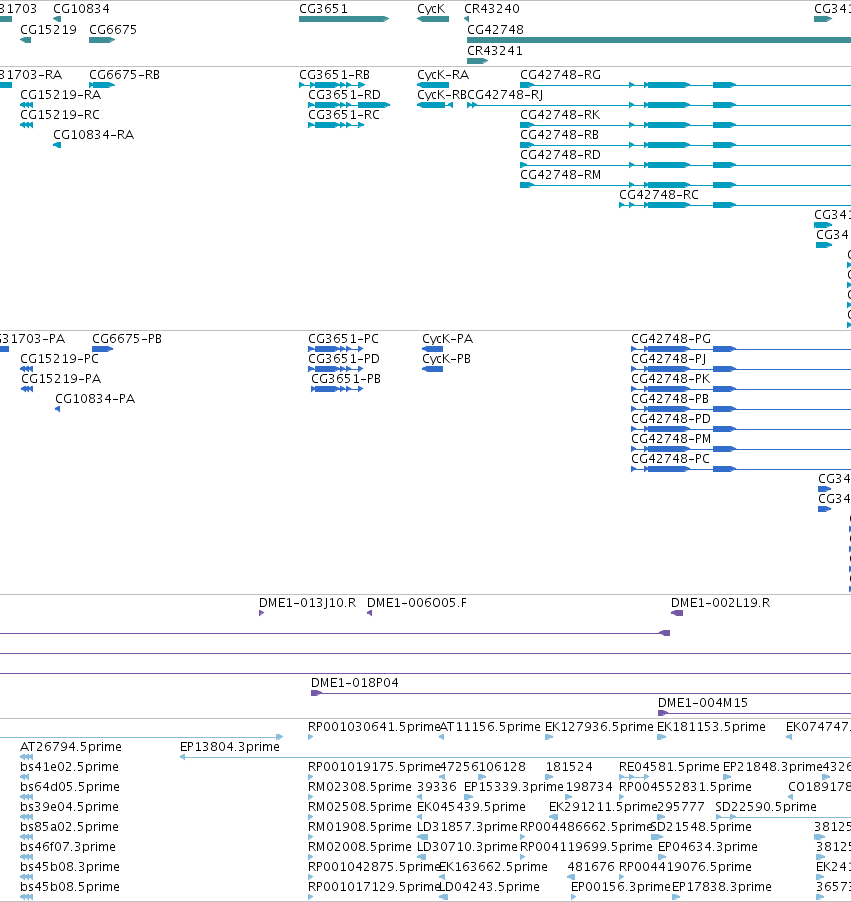Select protein CG42748-PJ label

tap(669, 358)
